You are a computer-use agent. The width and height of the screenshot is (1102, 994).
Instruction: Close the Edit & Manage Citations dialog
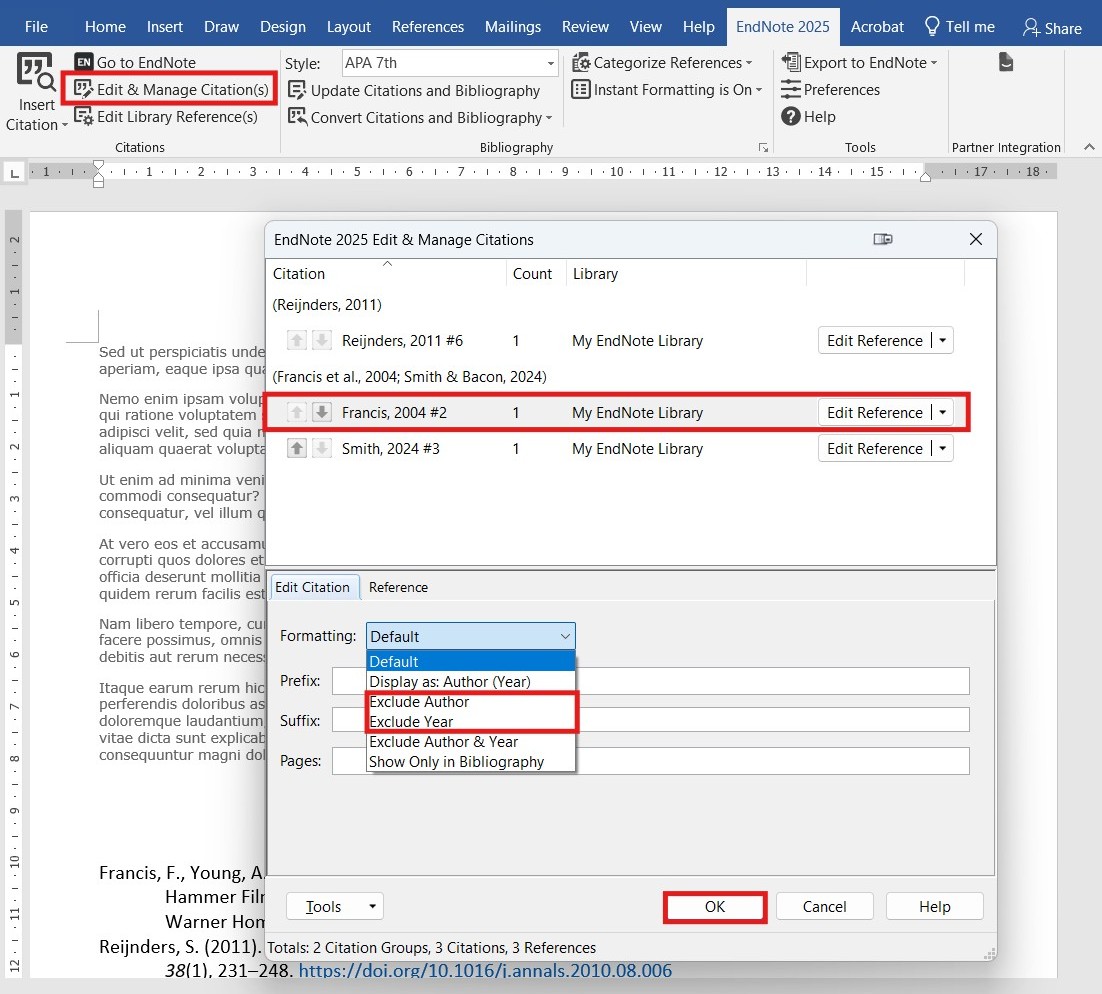(975, 240)
